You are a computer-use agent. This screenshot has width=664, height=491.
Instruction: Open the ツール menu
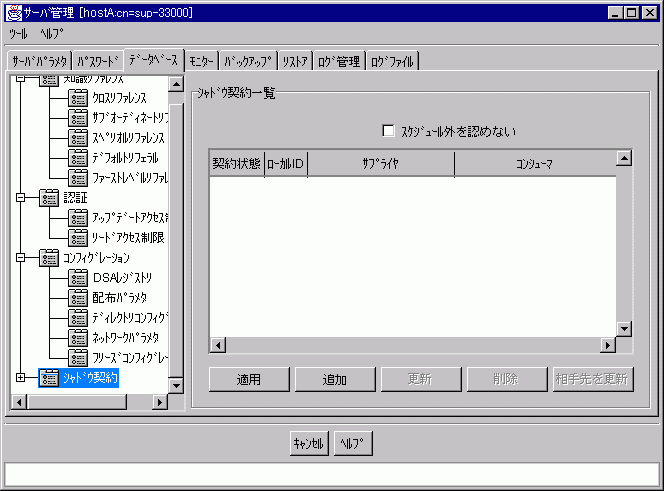[x=18, y=33]
